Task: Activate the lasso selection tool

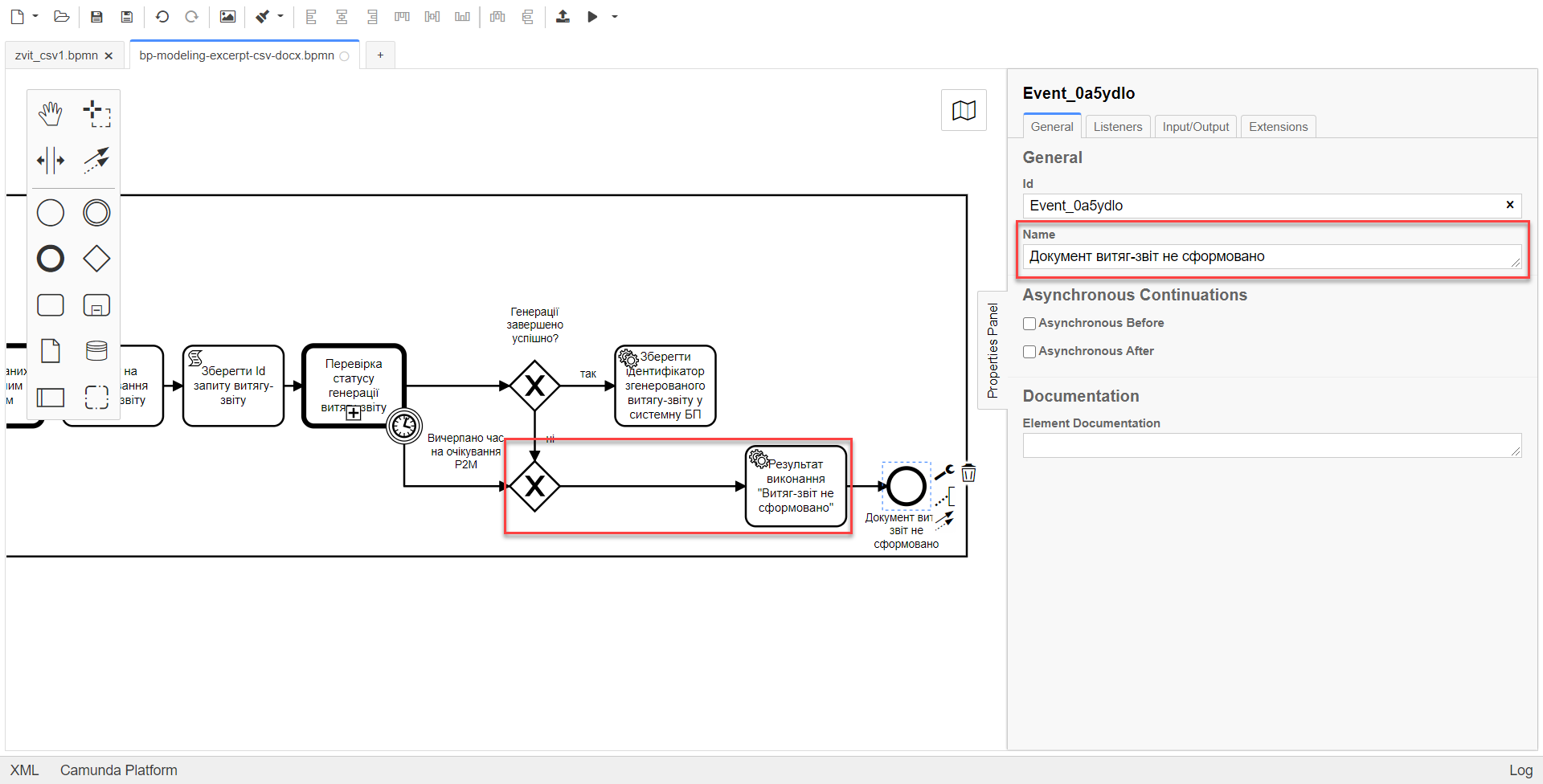Action: click(96, 114)
